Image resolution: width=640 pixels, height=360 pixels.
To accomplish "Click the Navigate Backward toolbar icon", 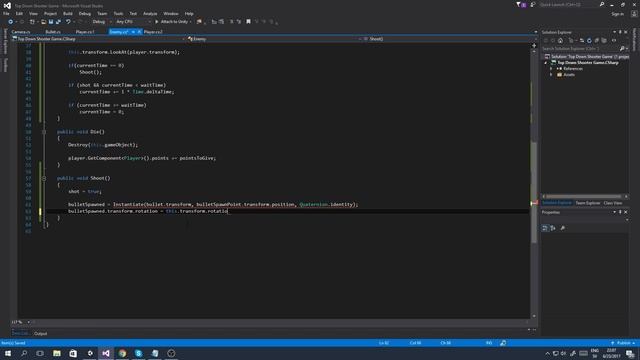I will coord(11,22).
